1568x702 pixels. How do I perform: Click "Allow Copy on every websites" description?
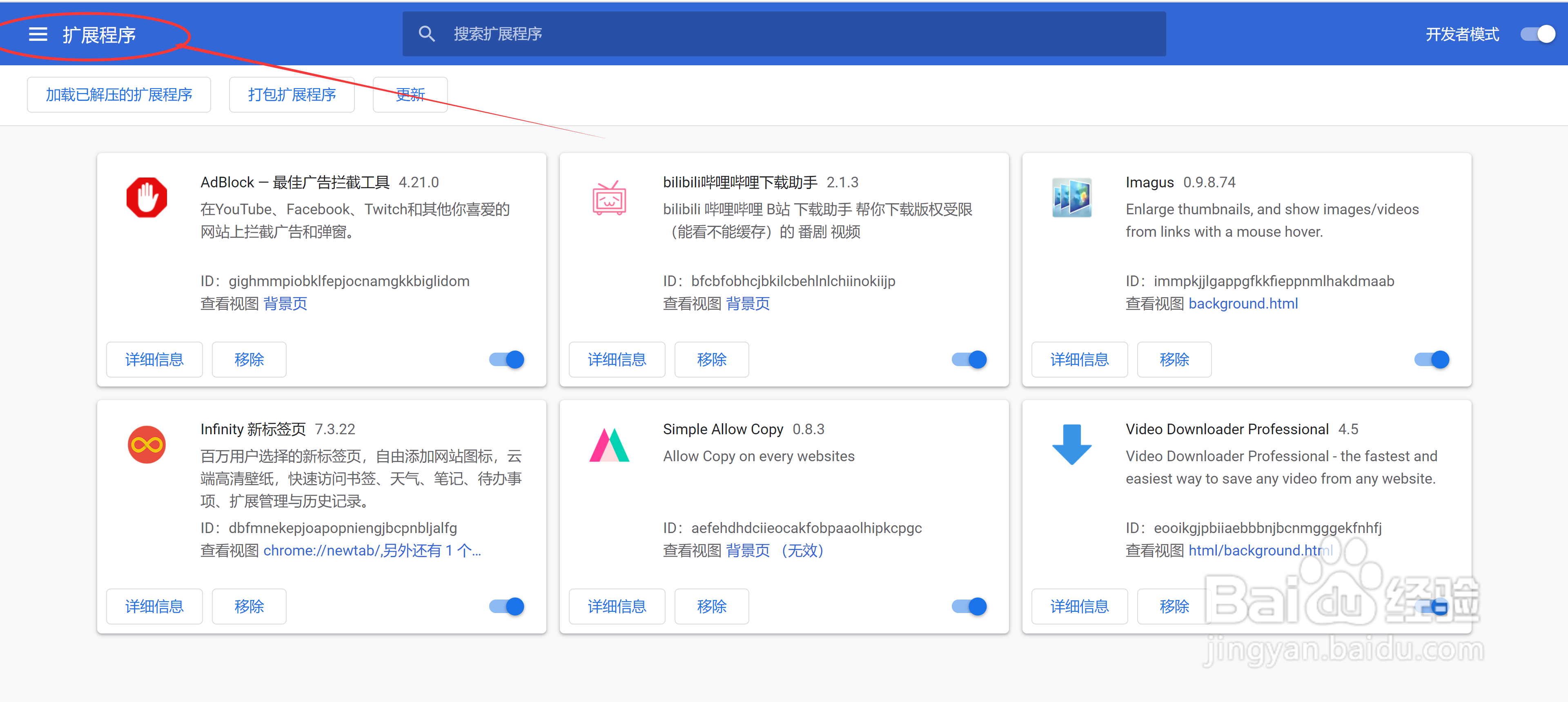click(x=758, y=456)
